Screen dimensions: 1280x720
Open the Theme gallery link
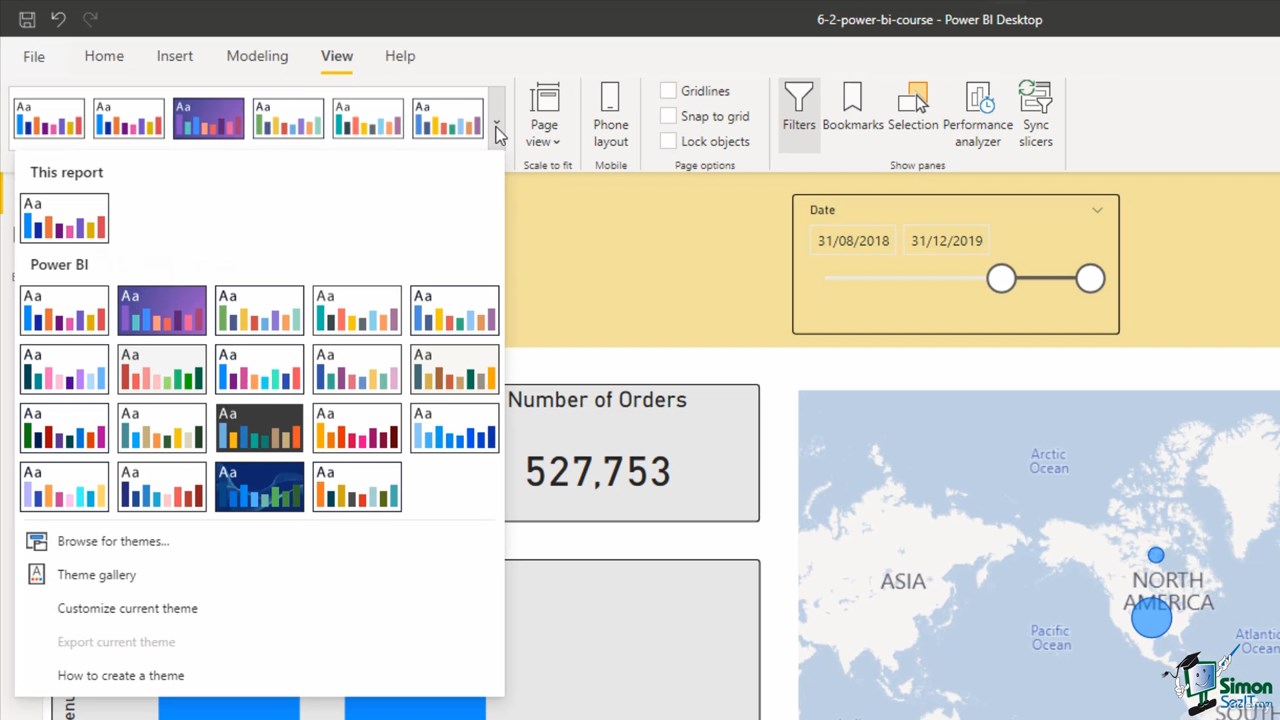pyautogui.click(x=97, y=575)
